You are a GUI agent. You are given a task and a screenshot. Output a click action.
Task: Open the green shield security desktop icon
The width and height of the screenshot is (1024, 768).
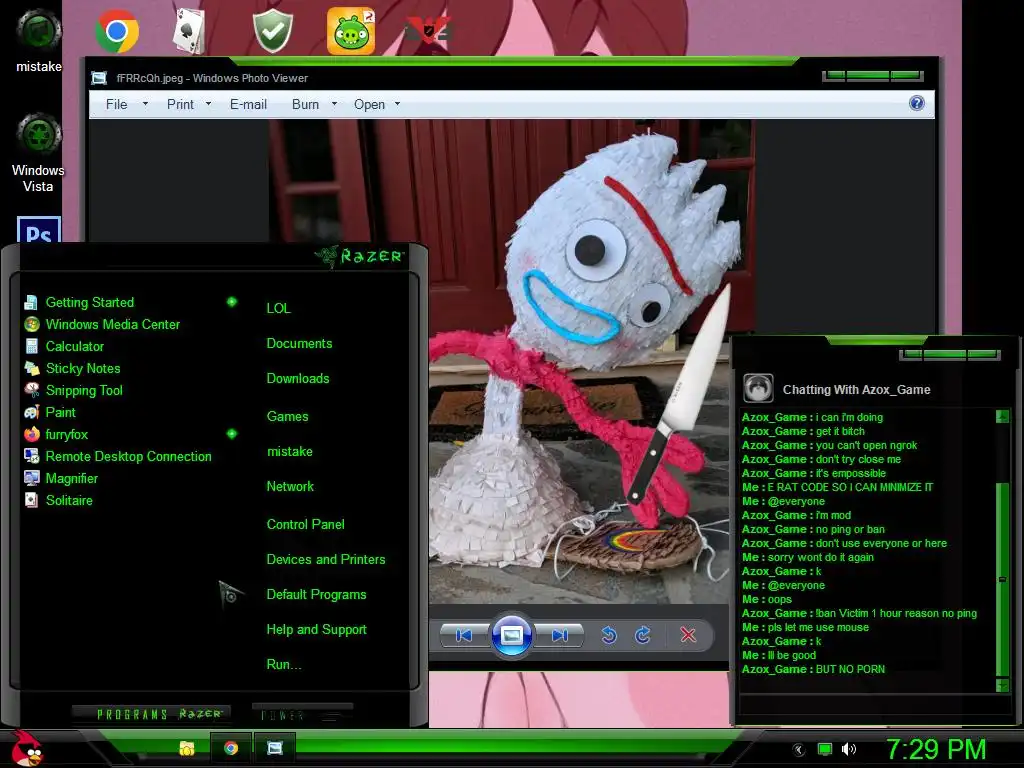pos(272,31)
